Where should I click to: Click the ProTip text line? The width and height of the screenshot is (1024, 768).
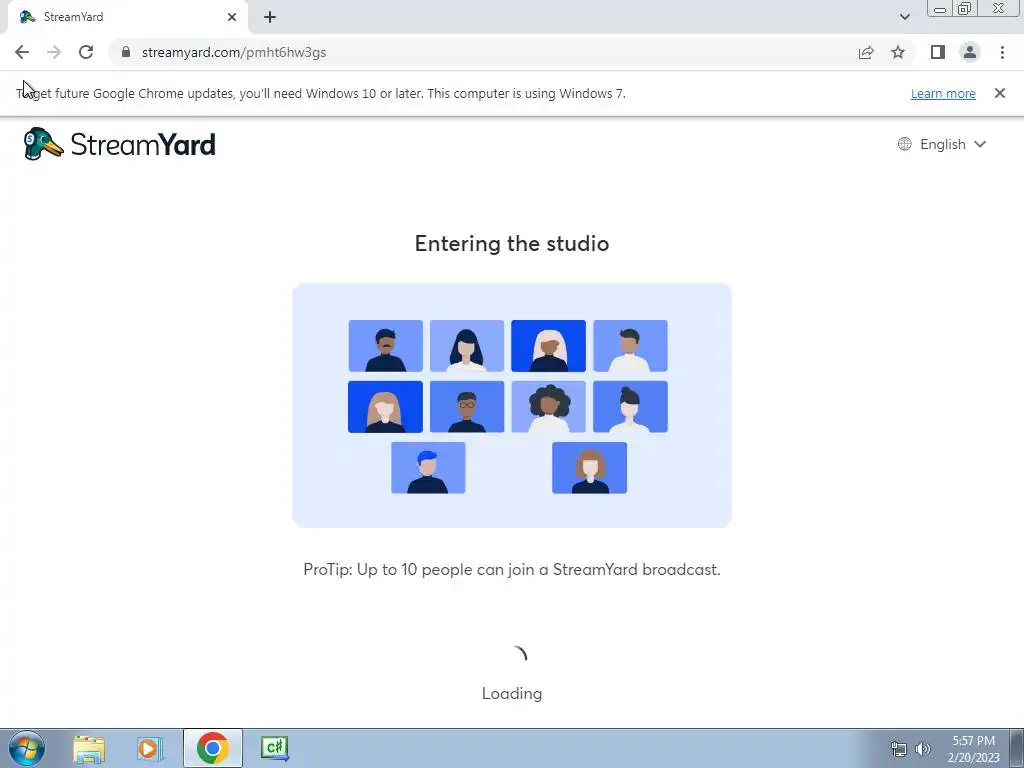point(512,569)
